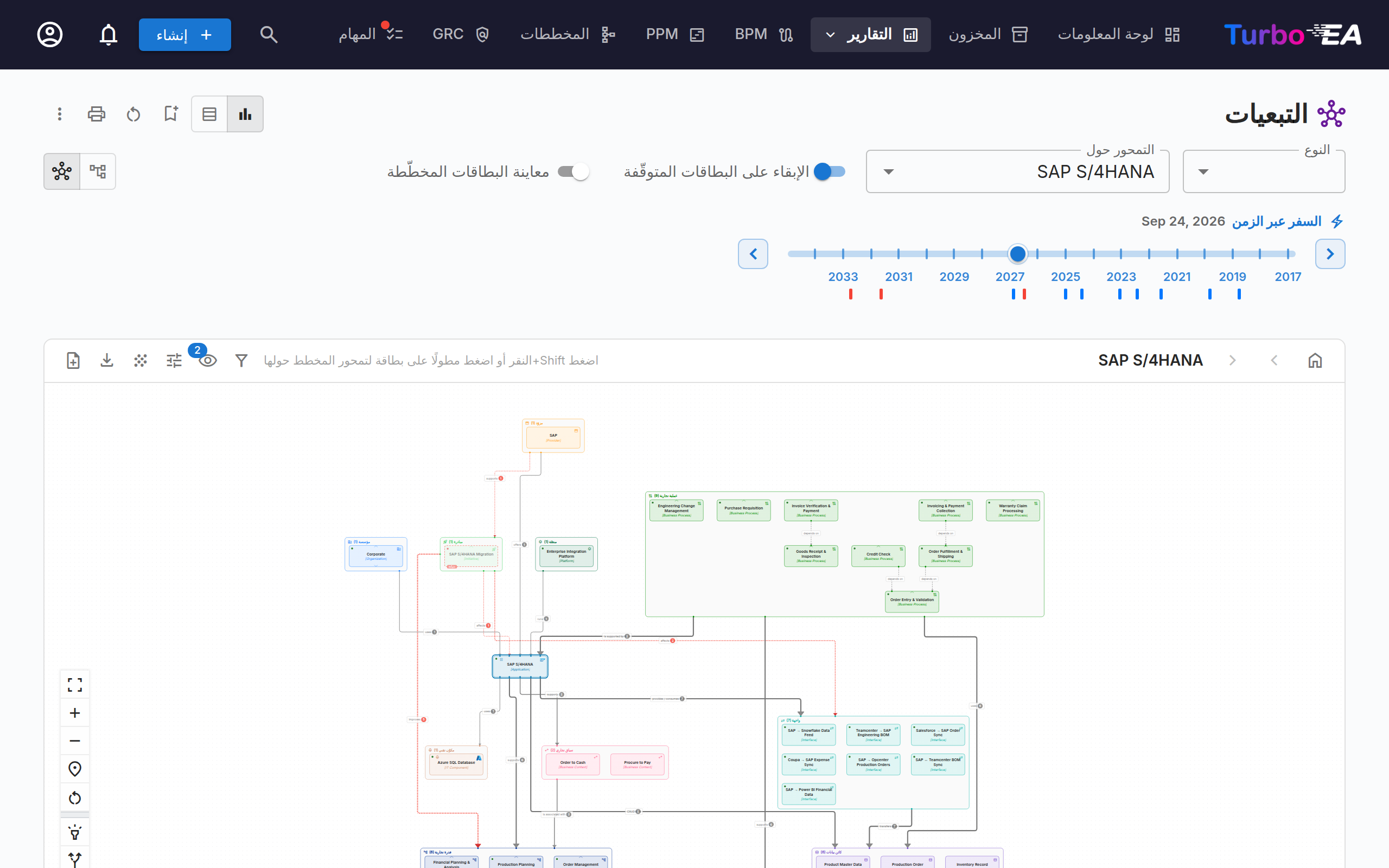Open the notifications bell
The height and width of the screenshot is (868, 1389).
tap(109, 34)
